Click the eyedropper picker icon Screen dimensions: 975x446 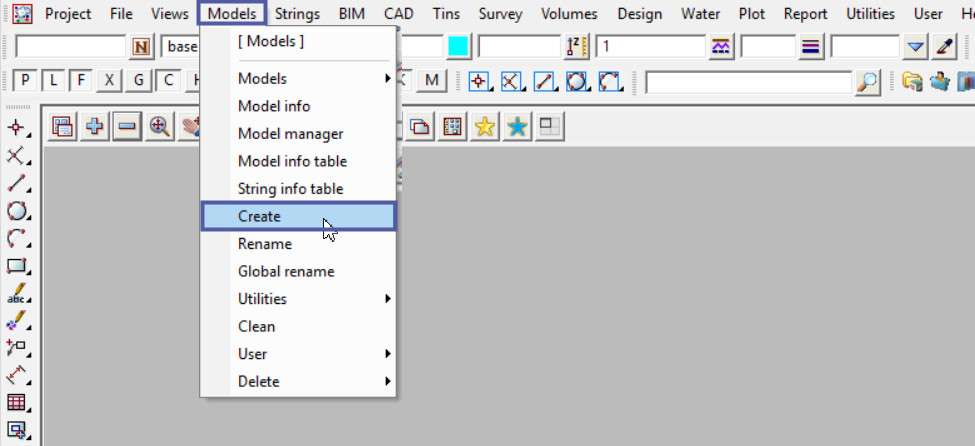coord(944,47)
